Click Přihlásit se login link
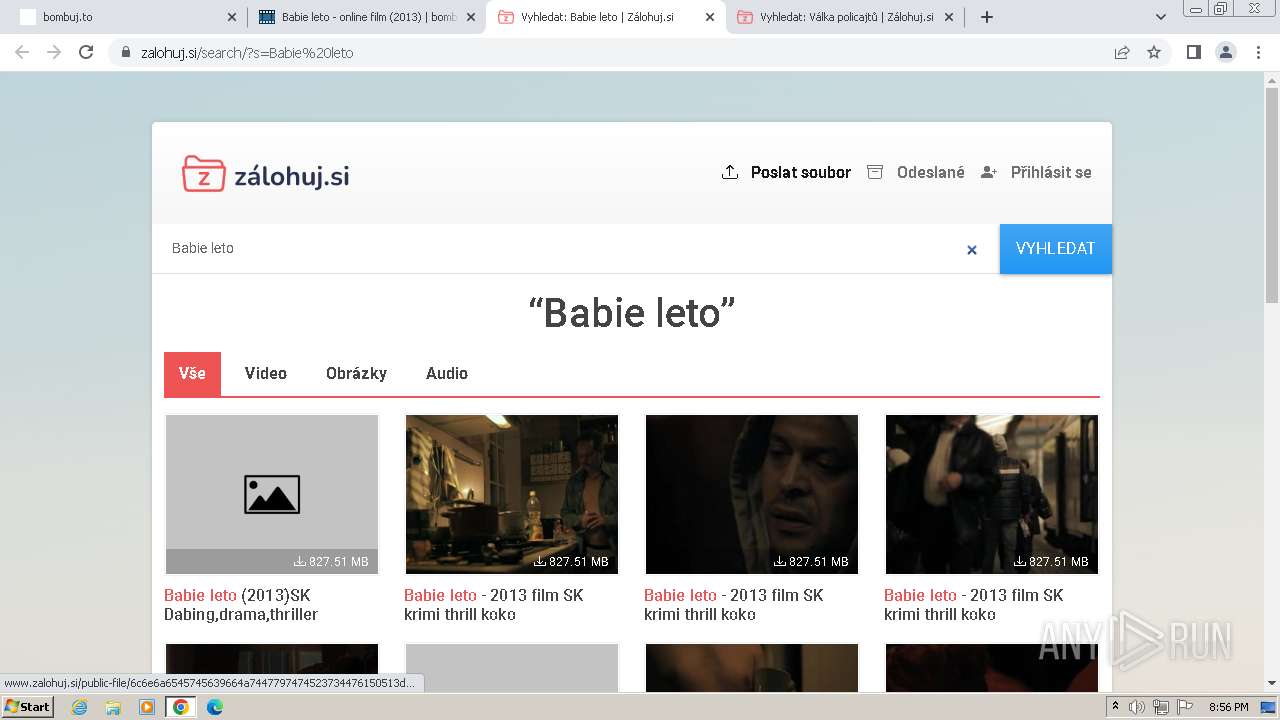 pos(1051,172)
